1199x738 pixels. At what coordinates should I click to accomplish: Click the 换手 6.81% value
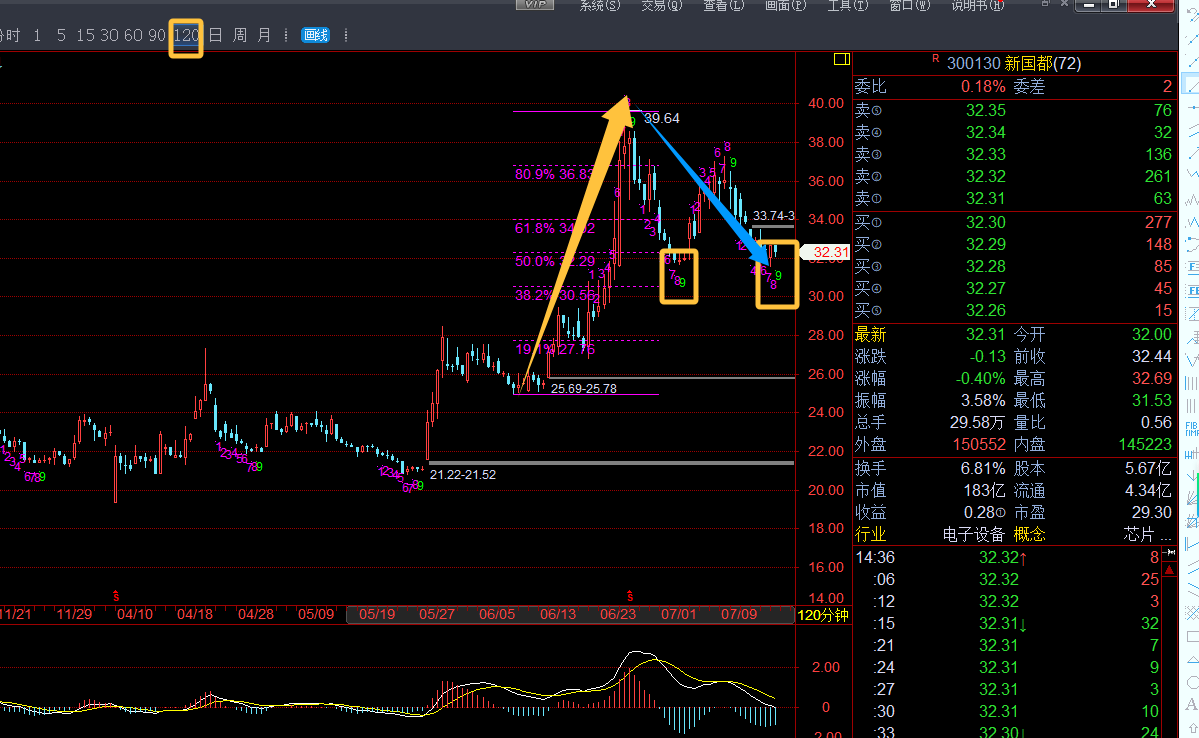[x=983, y=468]
